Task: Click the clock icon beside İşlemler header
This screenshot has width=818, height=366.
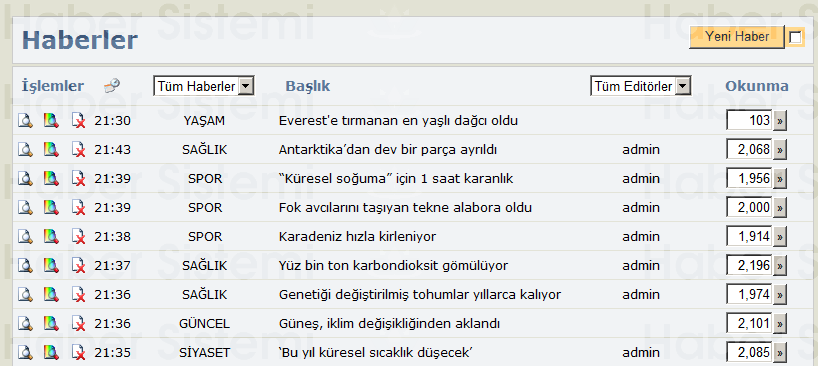Action: pos(112,86)
